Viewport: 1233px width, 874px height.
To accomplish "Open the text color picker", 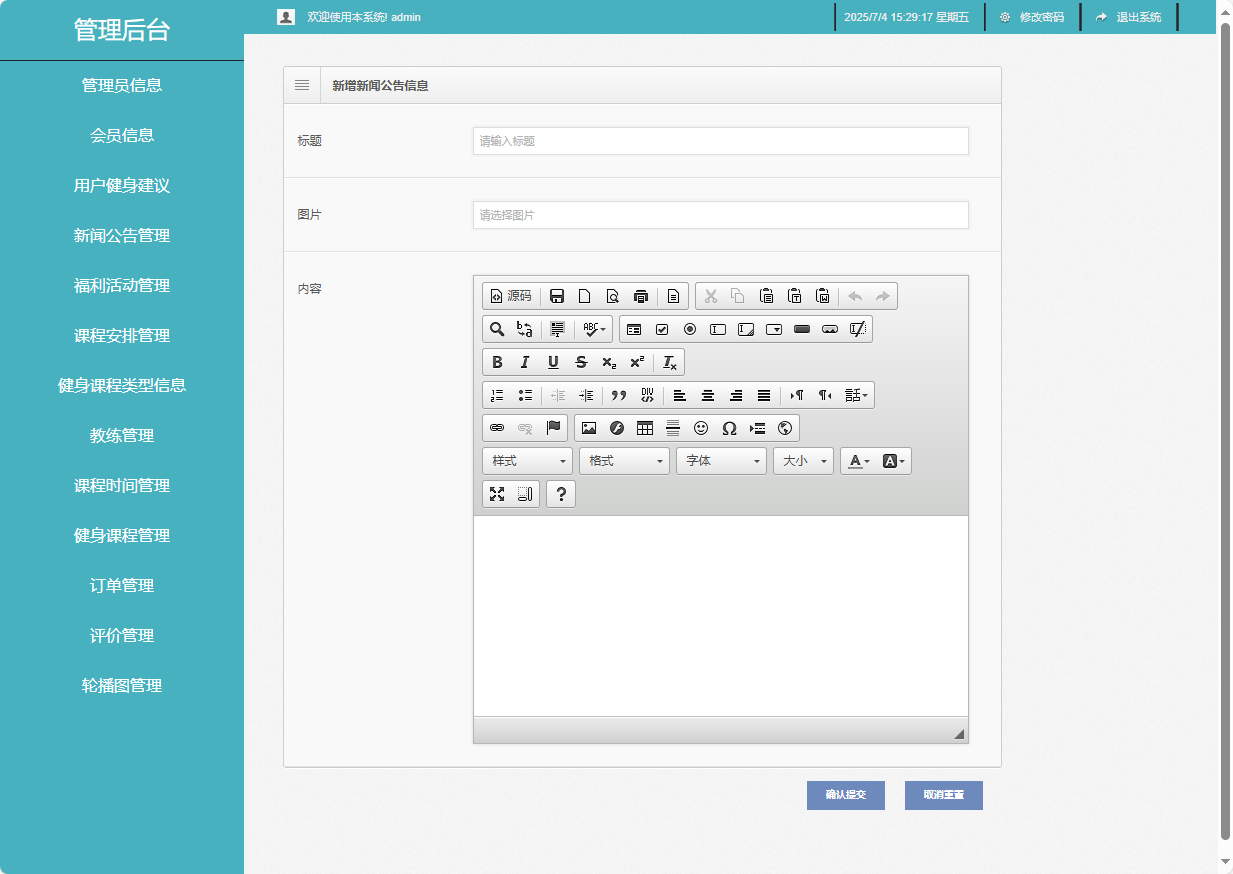I will pos(858,461).
